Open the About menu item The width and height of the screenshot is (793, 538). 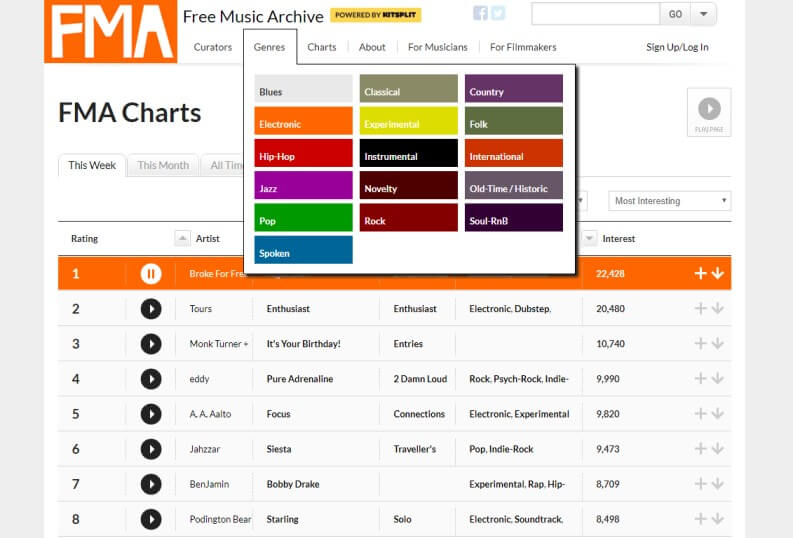[372, 47]
